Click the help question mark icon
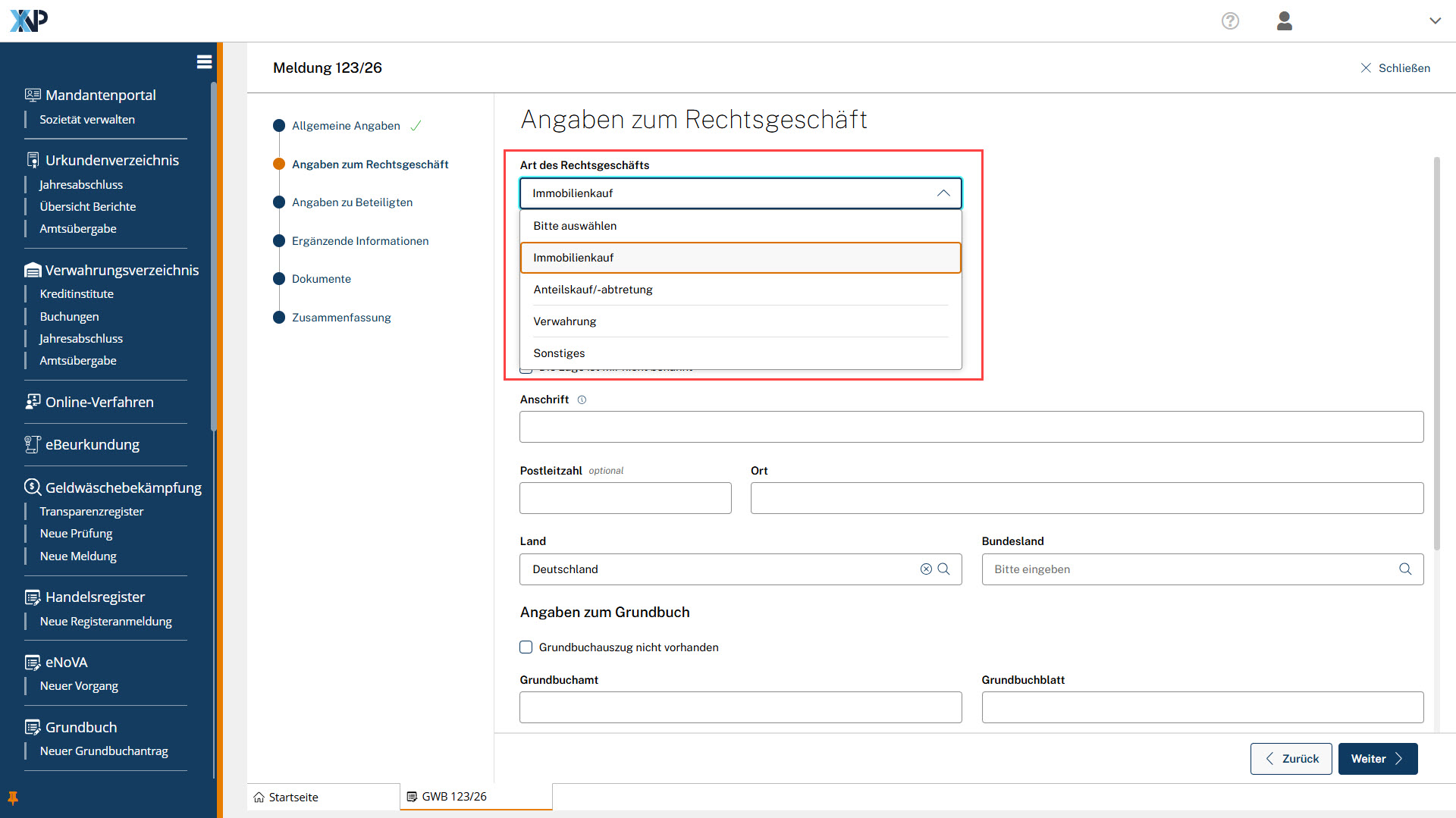 (1230, 21)
